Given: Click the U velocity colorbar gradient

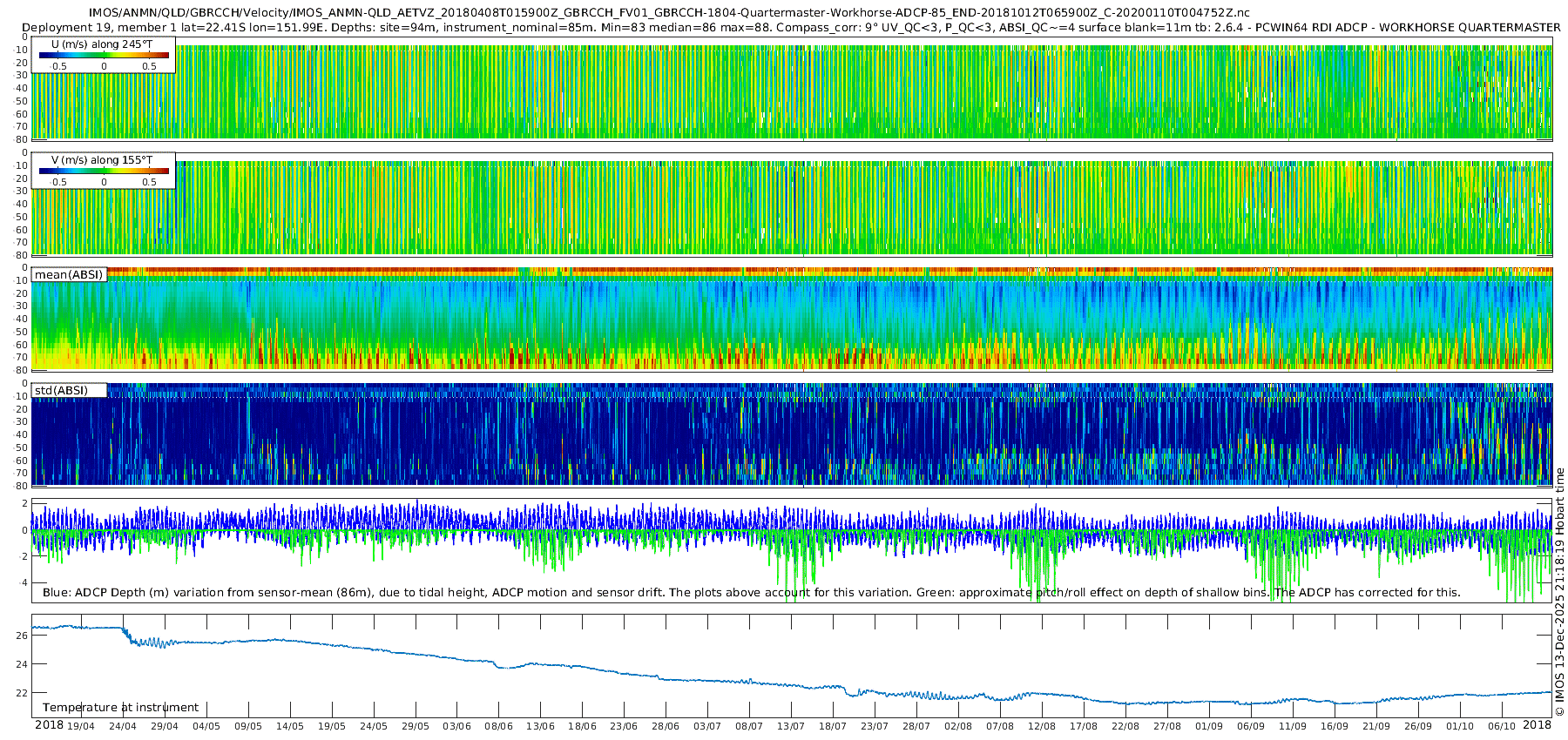Looking at the screenshot, I should coord(104,55).
